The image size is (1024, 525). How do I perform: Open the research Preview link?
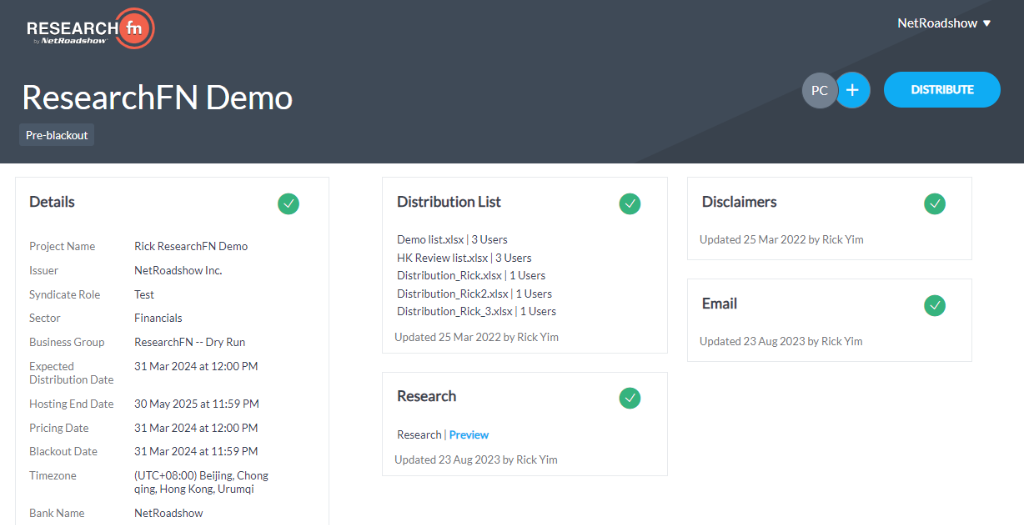469,435
